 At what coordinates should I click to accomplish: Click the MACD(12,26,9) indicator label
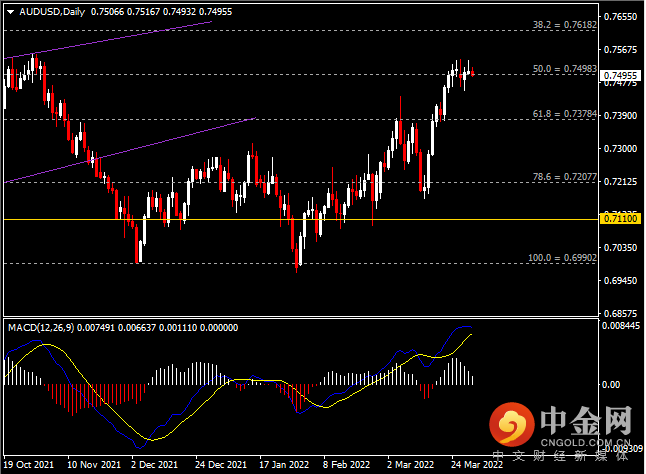tap(41, 328)
